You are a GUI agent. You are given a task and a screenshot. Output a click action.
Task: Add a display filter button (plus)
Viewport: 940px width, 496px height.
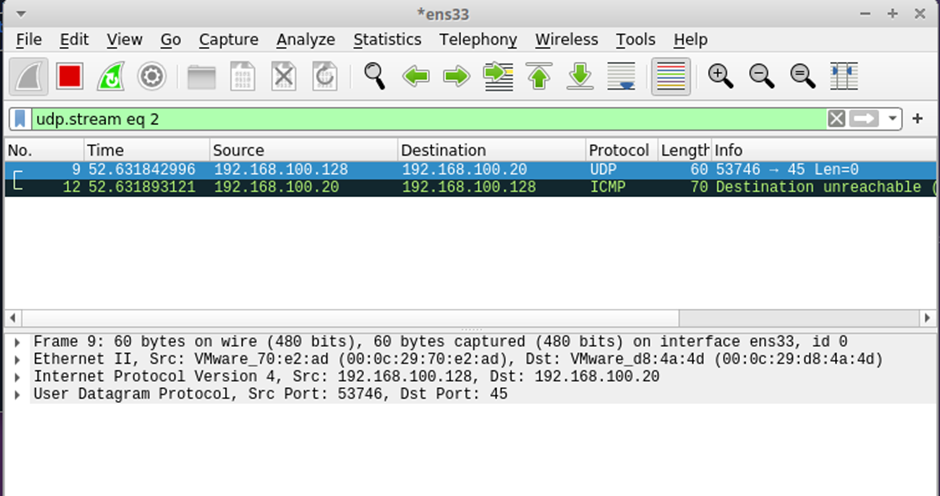(917, 119)
